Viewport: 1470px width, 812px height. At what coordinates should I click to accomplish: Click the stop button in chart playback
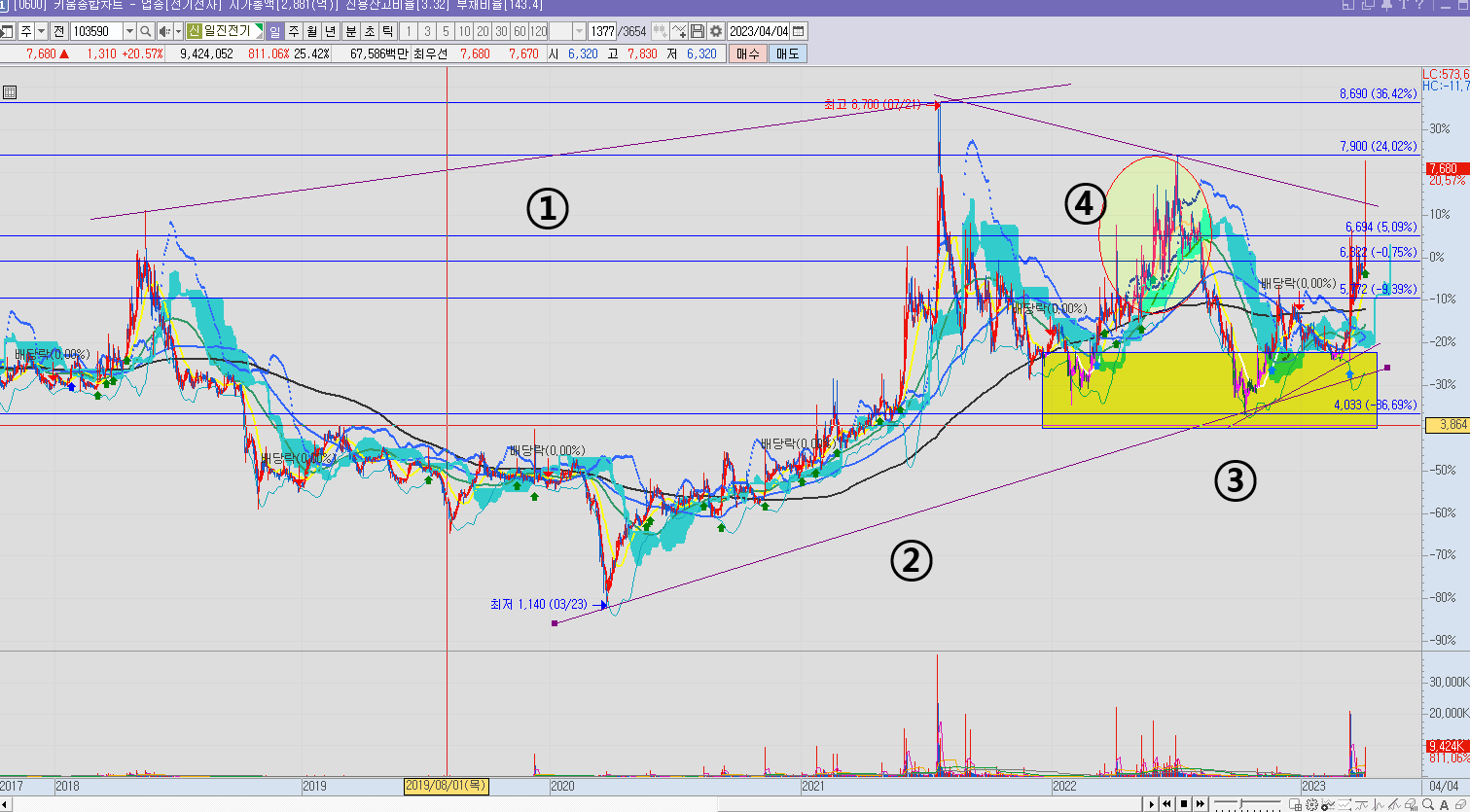[x=1184, y=804]
